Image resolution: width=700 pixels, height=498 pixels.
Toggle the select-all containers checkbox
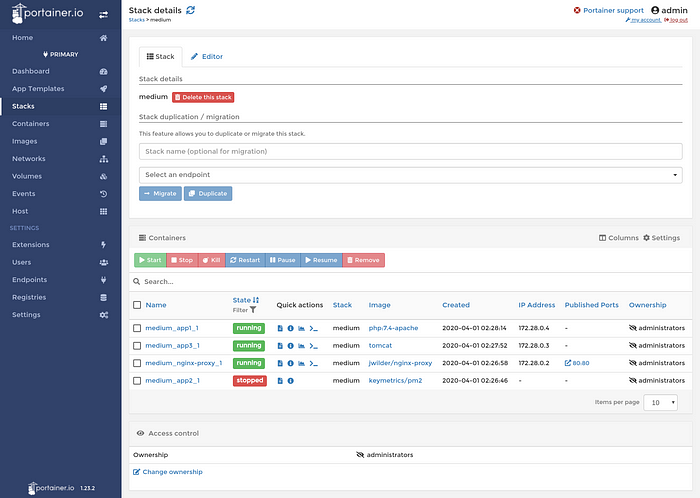[137, 305]
